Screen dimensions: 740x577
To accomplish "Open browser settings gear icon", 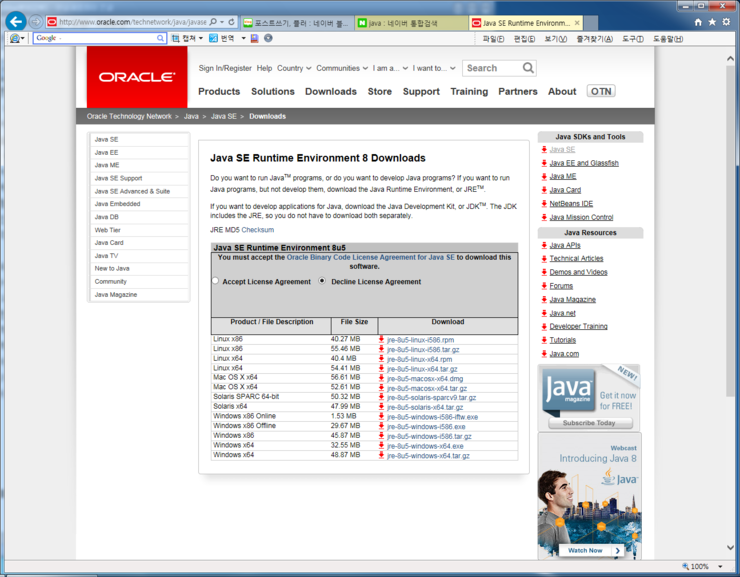I will pos(726,22).
